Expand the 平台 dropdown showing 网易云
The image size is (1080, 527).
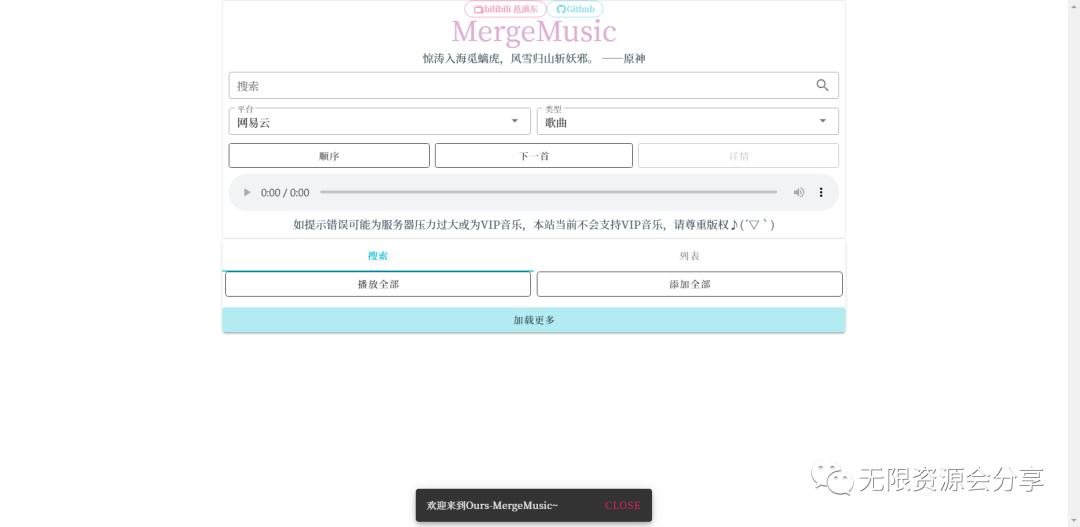380,121
